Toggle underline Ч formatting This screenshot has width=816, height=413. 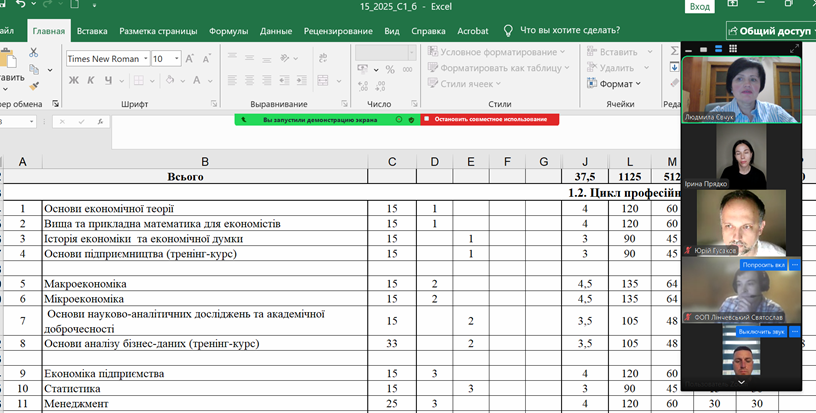pyautogui.click(x=108, y=81)
